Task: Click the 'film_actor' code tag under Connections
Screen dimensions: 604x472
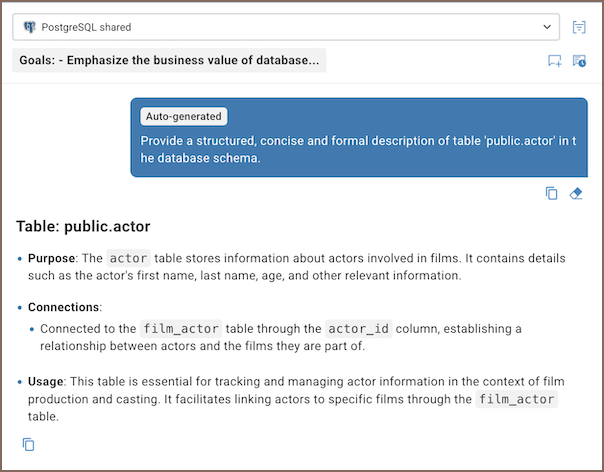Action: [x=180, y=328]
